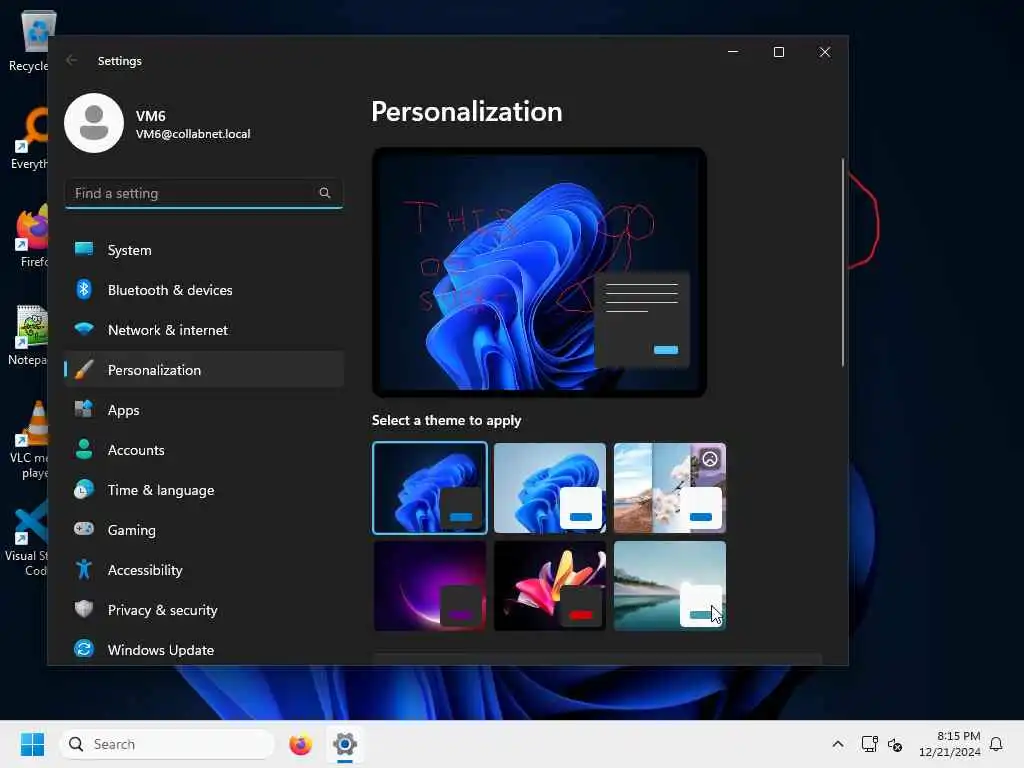Select the VLC media player desktop icon
The image size is (1024, 768).
point(29,440)
